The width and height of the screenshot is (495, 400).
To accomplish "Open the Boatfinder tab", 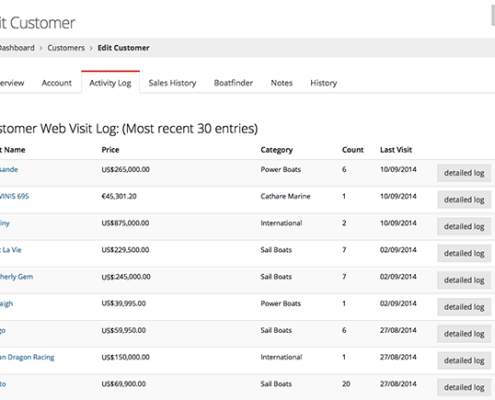I will coord(233,83).
